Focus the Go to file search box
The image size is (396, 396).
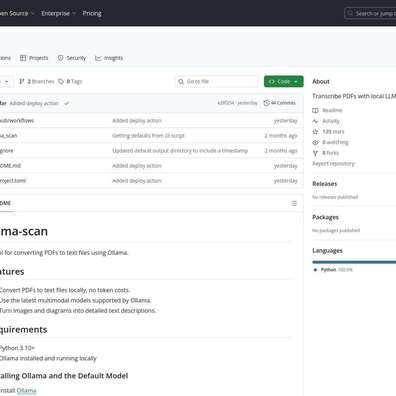[x=216, y=81]
